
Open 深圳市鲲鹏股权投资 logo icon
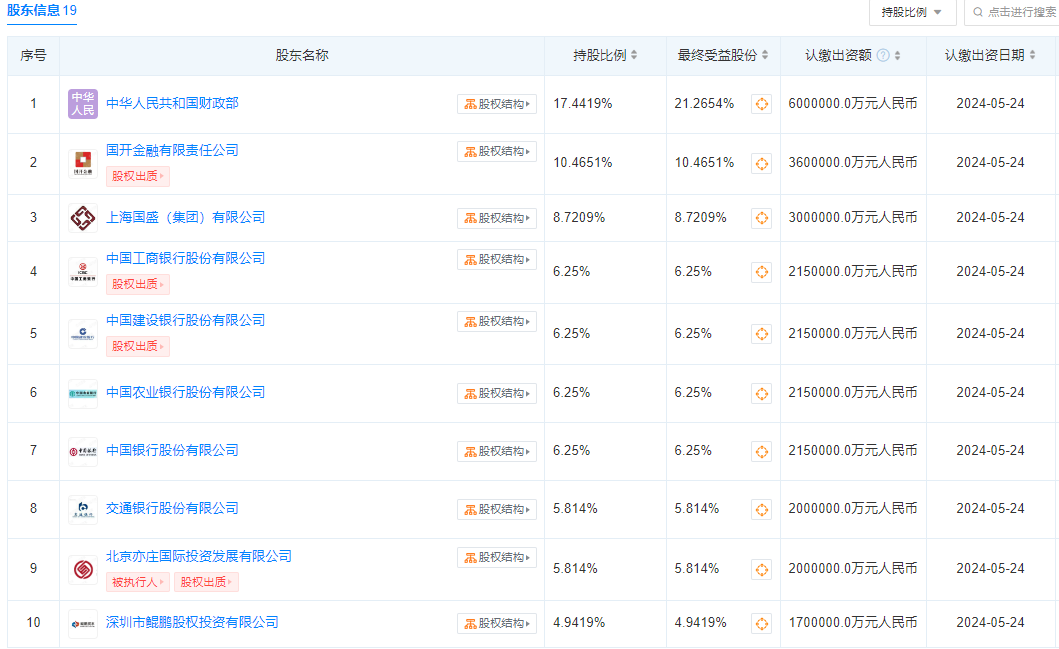[83, 623]
